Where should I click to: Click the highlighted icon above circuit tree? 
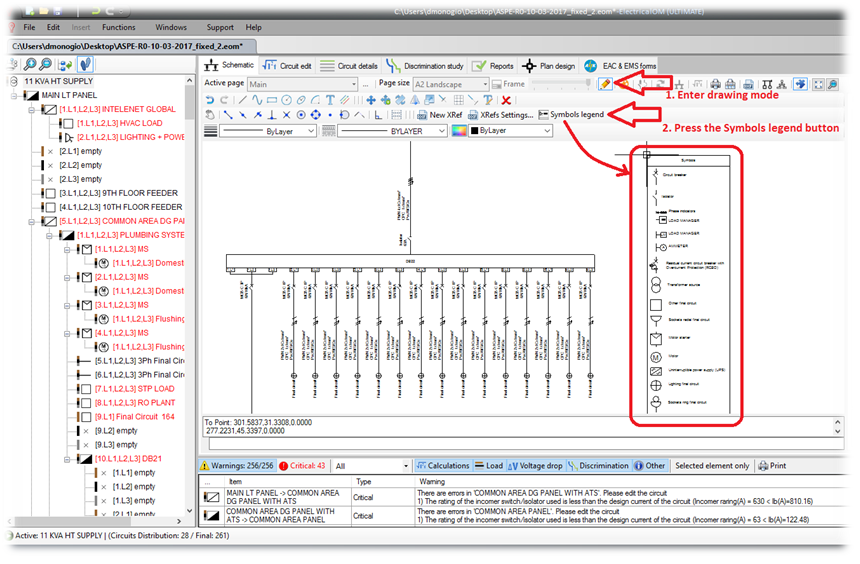[x=84, y=65]
